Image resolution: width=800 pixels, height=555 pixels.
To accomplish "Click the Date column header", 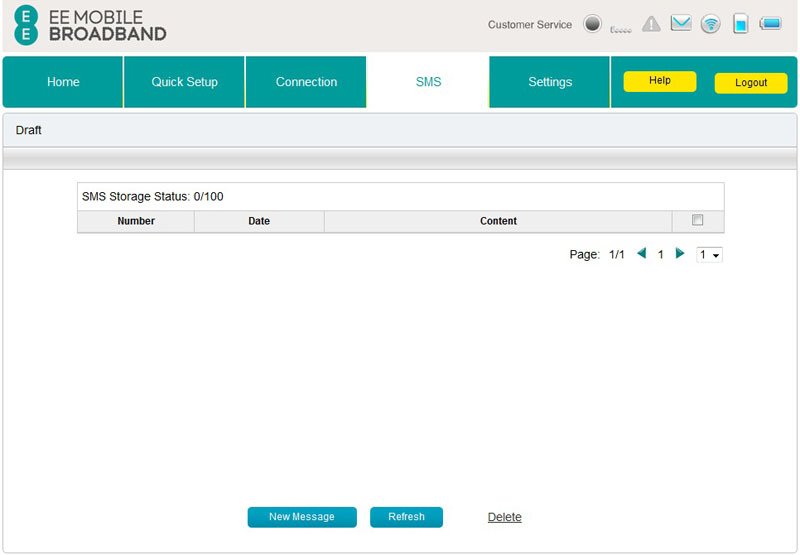I will point(259,221).
